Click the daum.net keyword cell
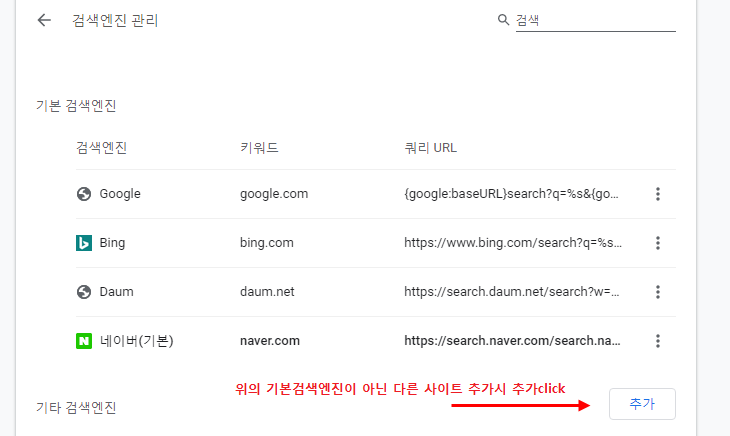 267,292
